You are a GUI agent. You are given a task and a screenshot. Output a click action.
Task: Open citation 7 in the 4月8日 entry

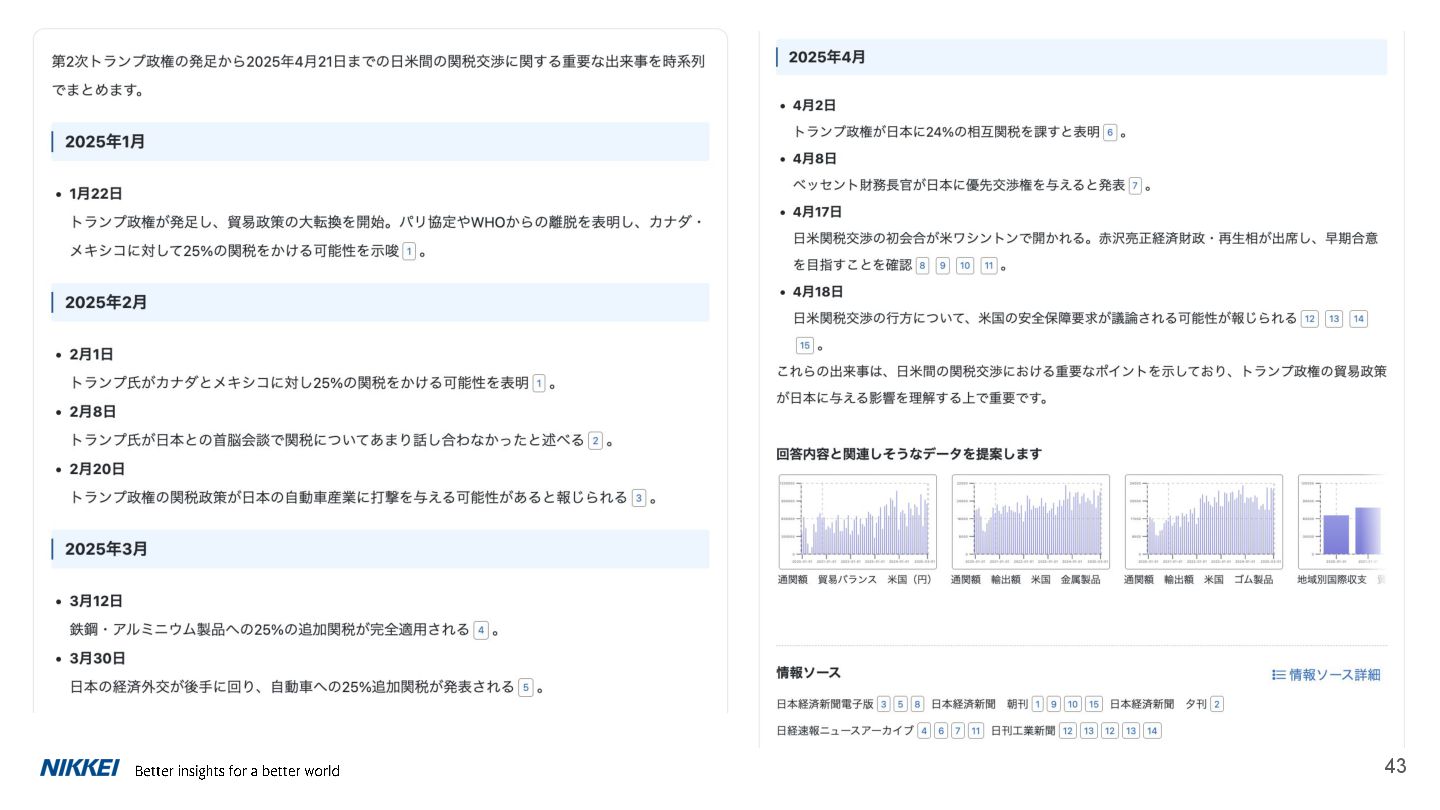(1135, 185)
